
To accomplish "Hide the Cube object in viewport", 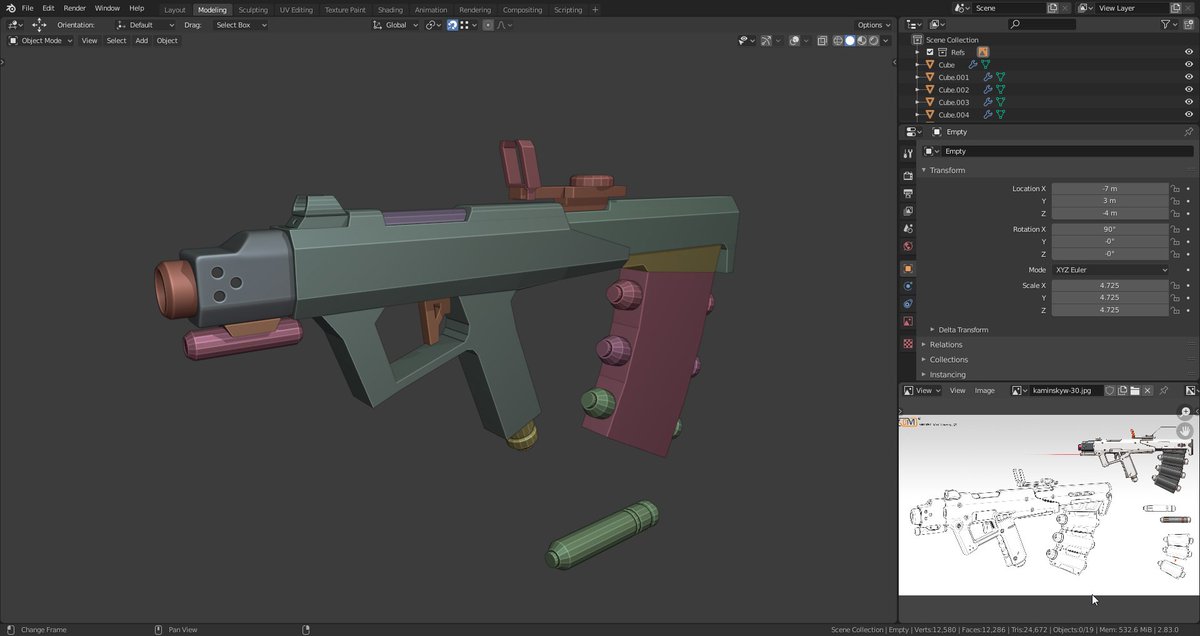I will click(1188, 65).
